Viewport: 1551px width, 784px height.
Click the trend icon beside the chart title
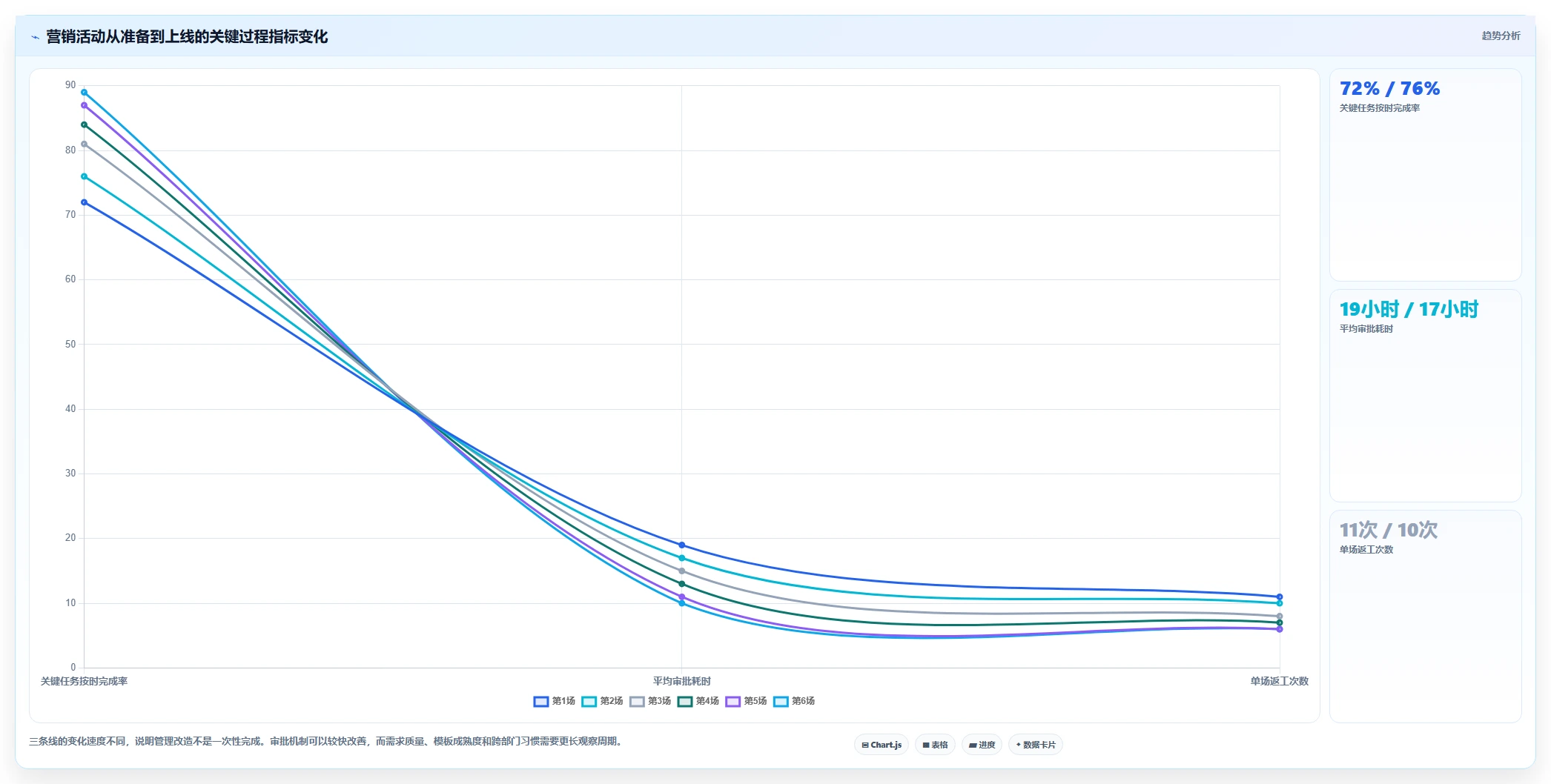click(x=35, y=37)
